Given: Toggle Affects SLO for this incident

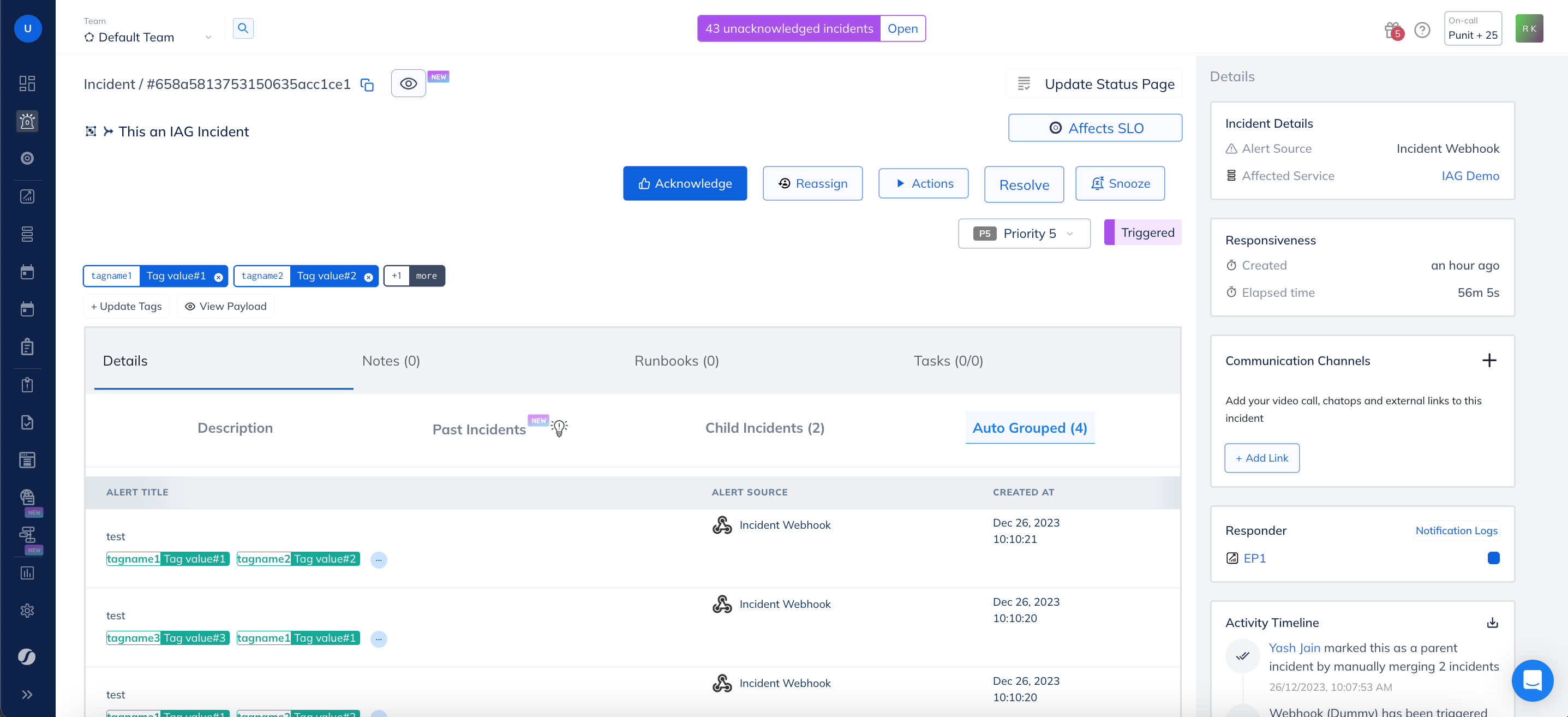Looking at the screenshot, I should [1094, 128].
